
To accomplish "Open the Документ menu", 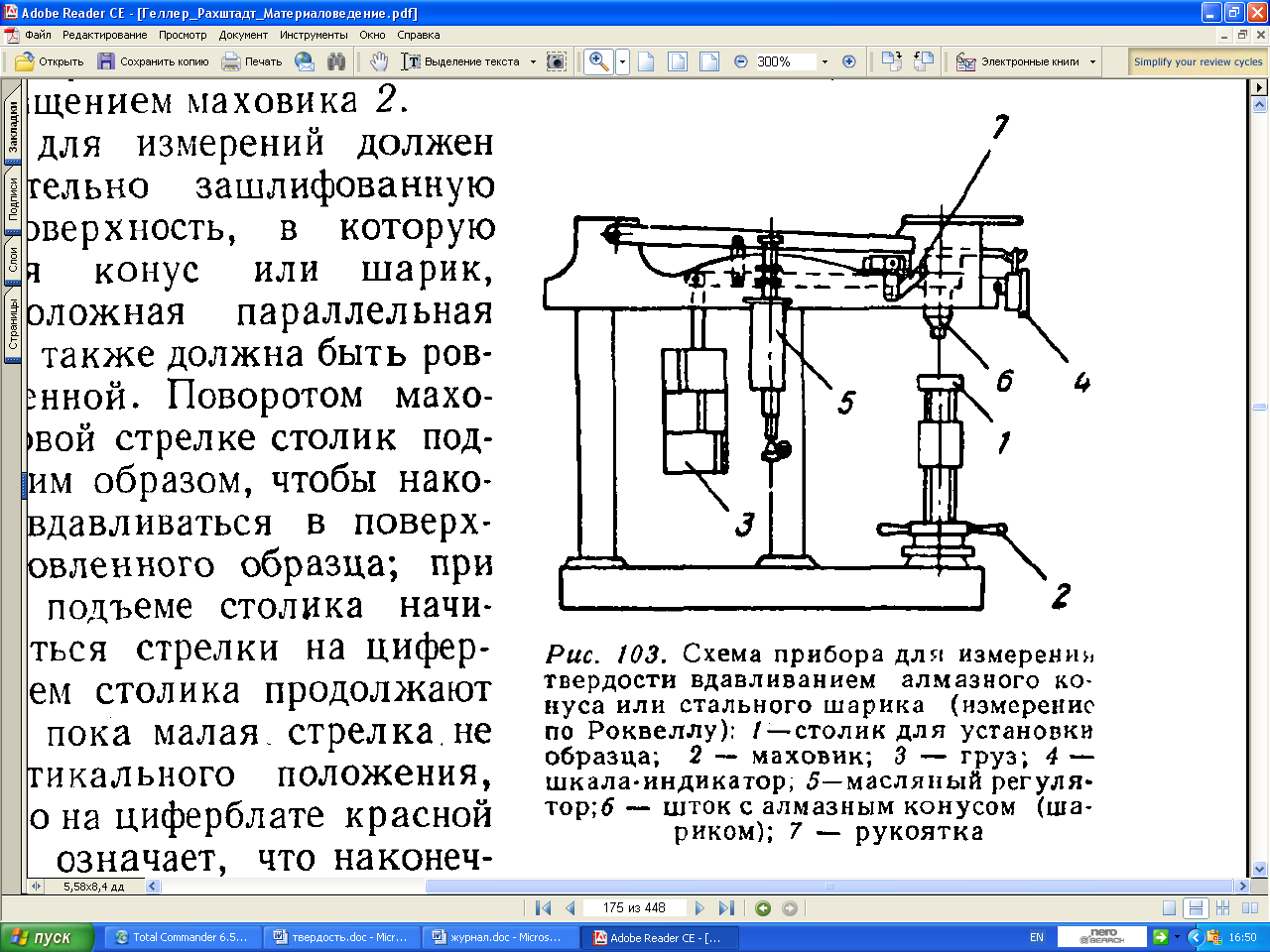I will tap(243, 35).
